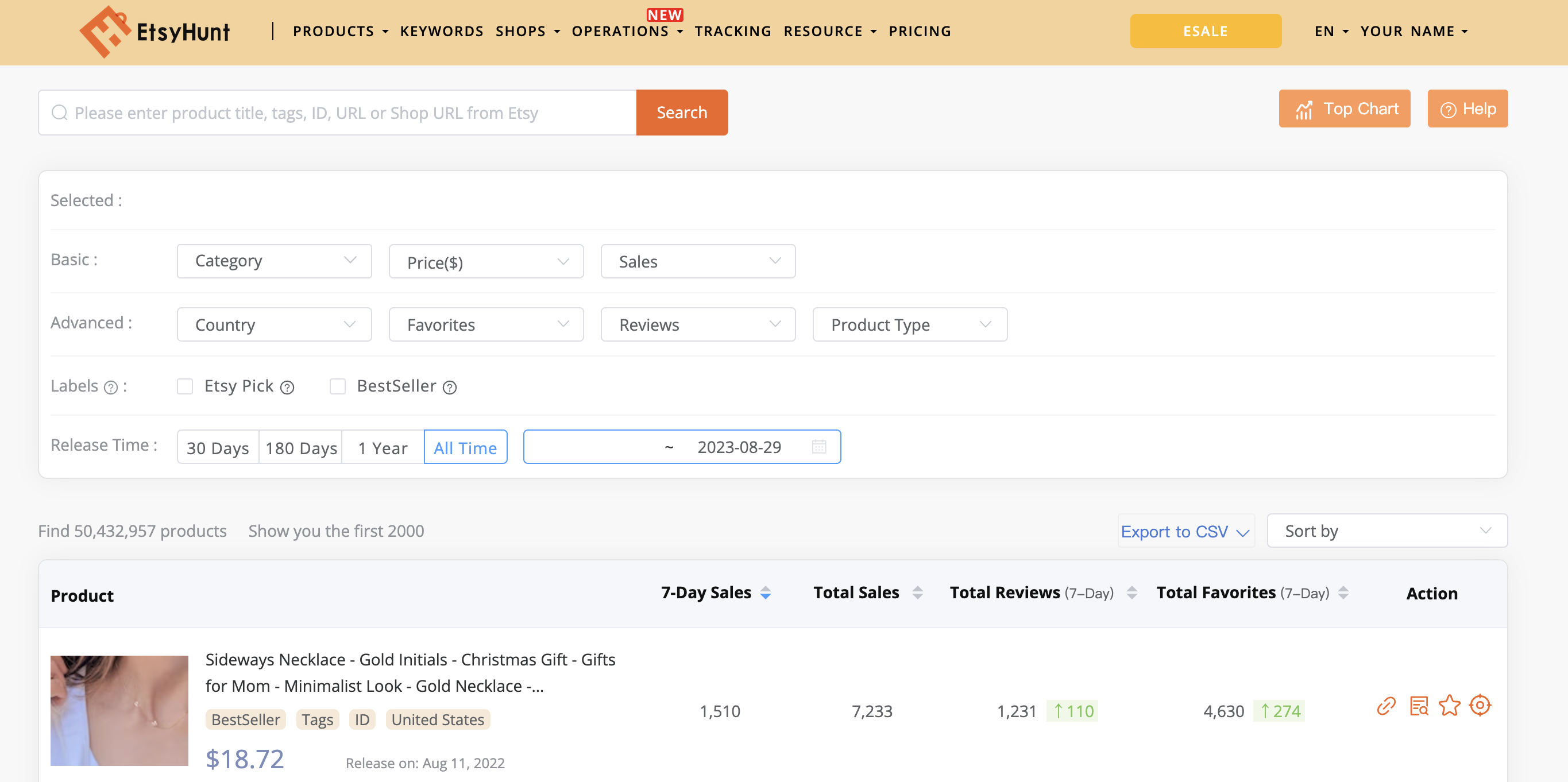Viewport: 1568px width, 782px height.
Task: Click the Etsy Pick help question-mark icon
Action: coord(287,388)
